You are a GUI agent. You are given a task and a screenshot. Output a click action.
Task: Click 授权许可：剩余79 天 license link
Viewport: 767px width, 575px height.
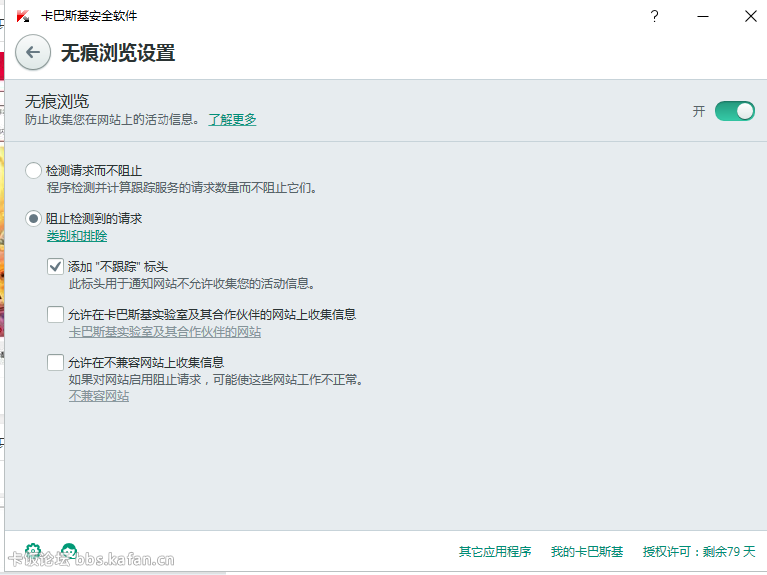[x=699, y=552]
